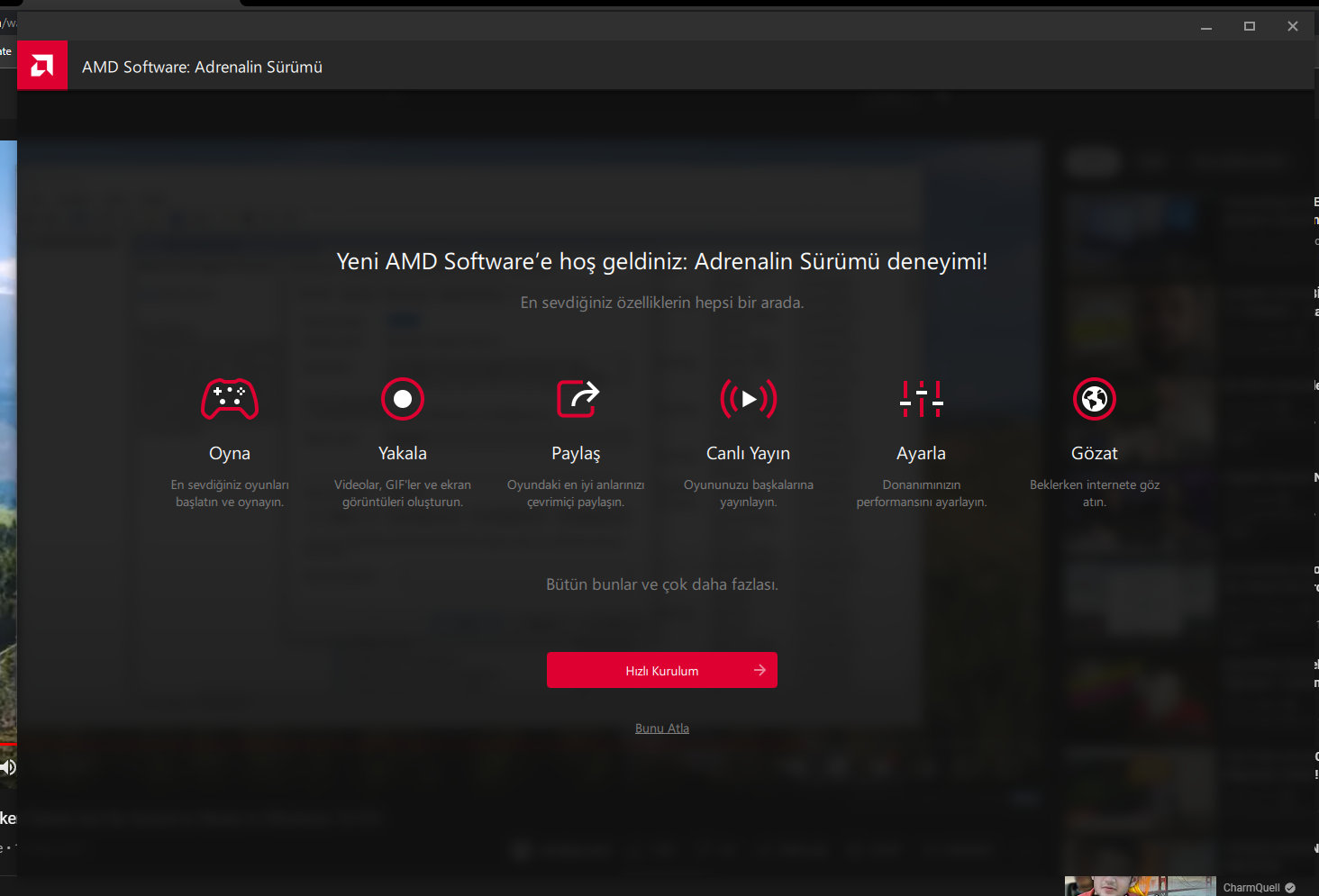Click the description 'Donanımınızın performansını ayarlayın.'
The width and height of the screenshot is (1319, 896).
pos(922,493)
